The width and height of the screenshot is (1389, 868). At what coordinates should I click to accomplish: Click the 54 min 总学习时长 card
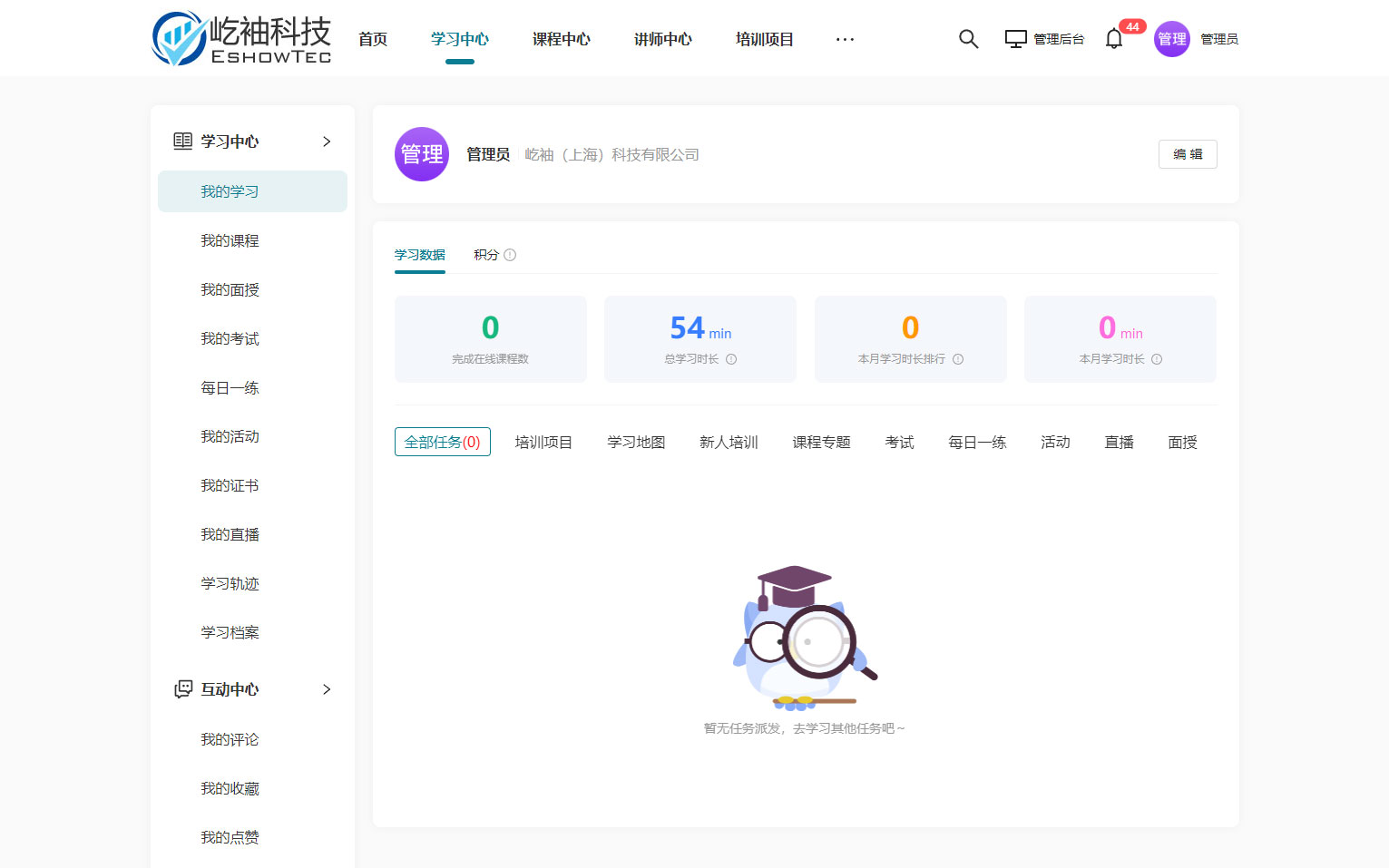tap(700, 339)
